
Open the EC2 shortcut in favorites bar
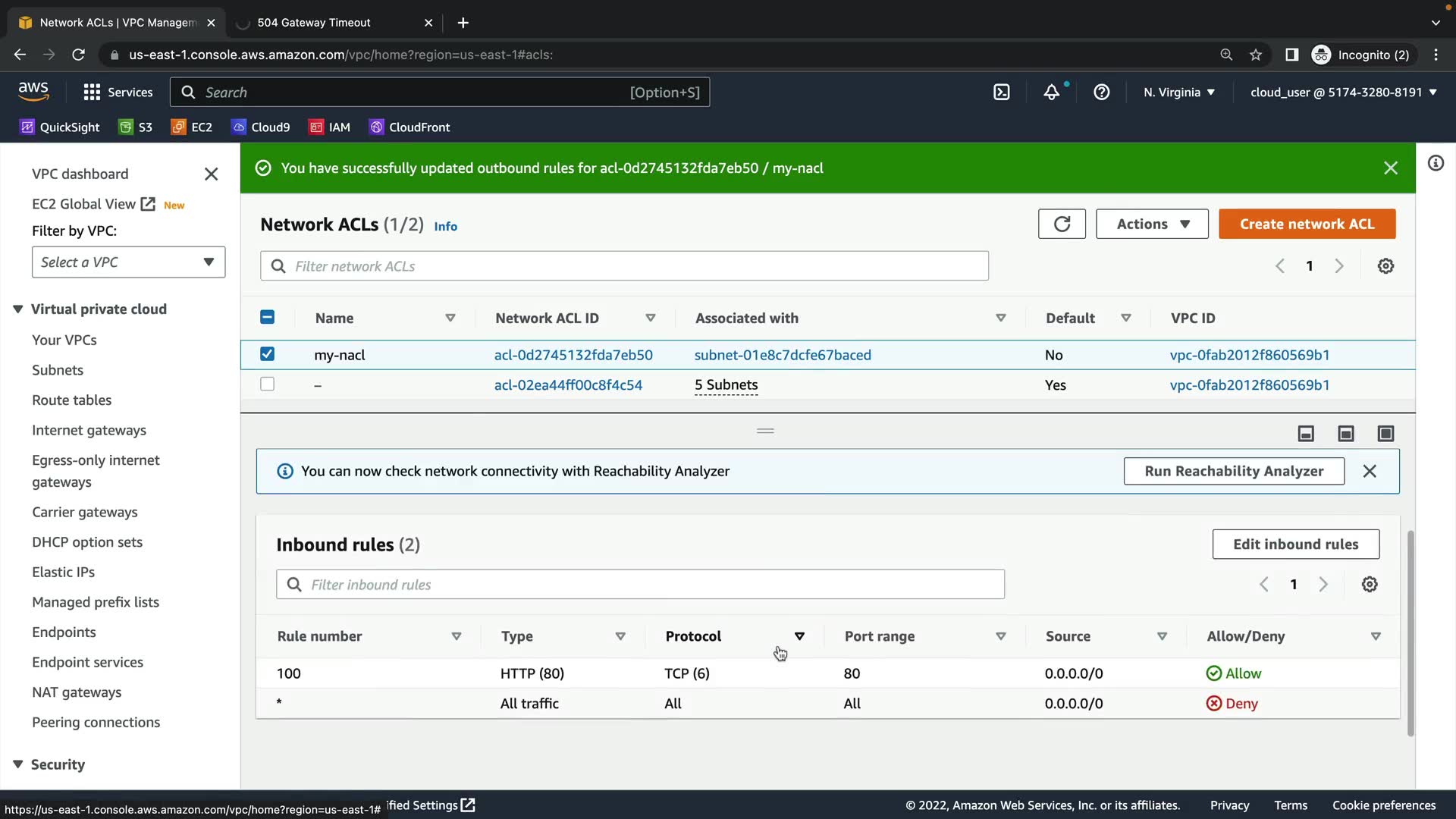[192, 127]
